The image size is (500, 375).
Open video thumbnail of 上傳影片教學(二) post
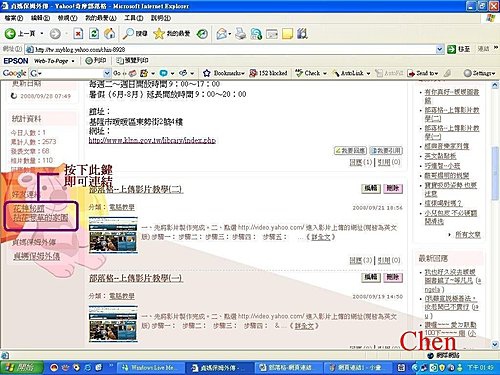pos(113,235)
